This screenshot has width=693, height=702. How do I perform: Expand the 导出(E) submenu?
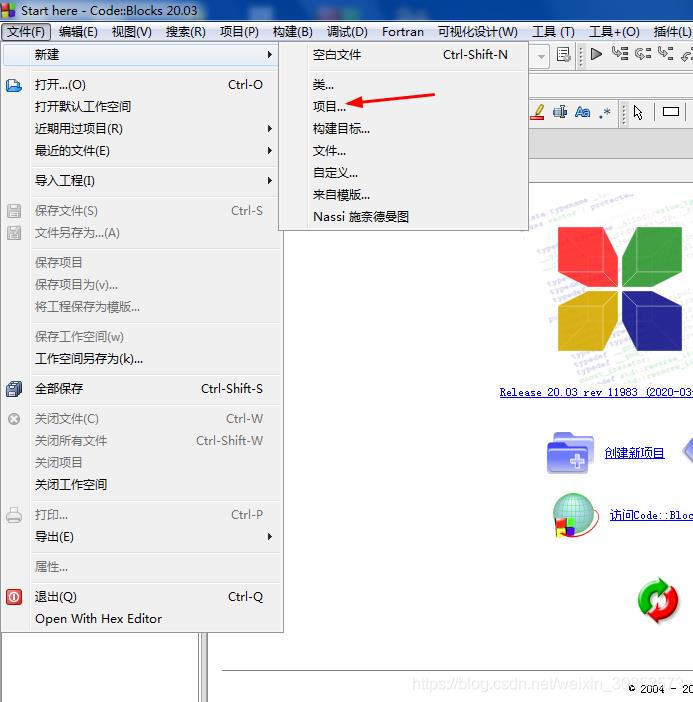[x=270, y=536]
